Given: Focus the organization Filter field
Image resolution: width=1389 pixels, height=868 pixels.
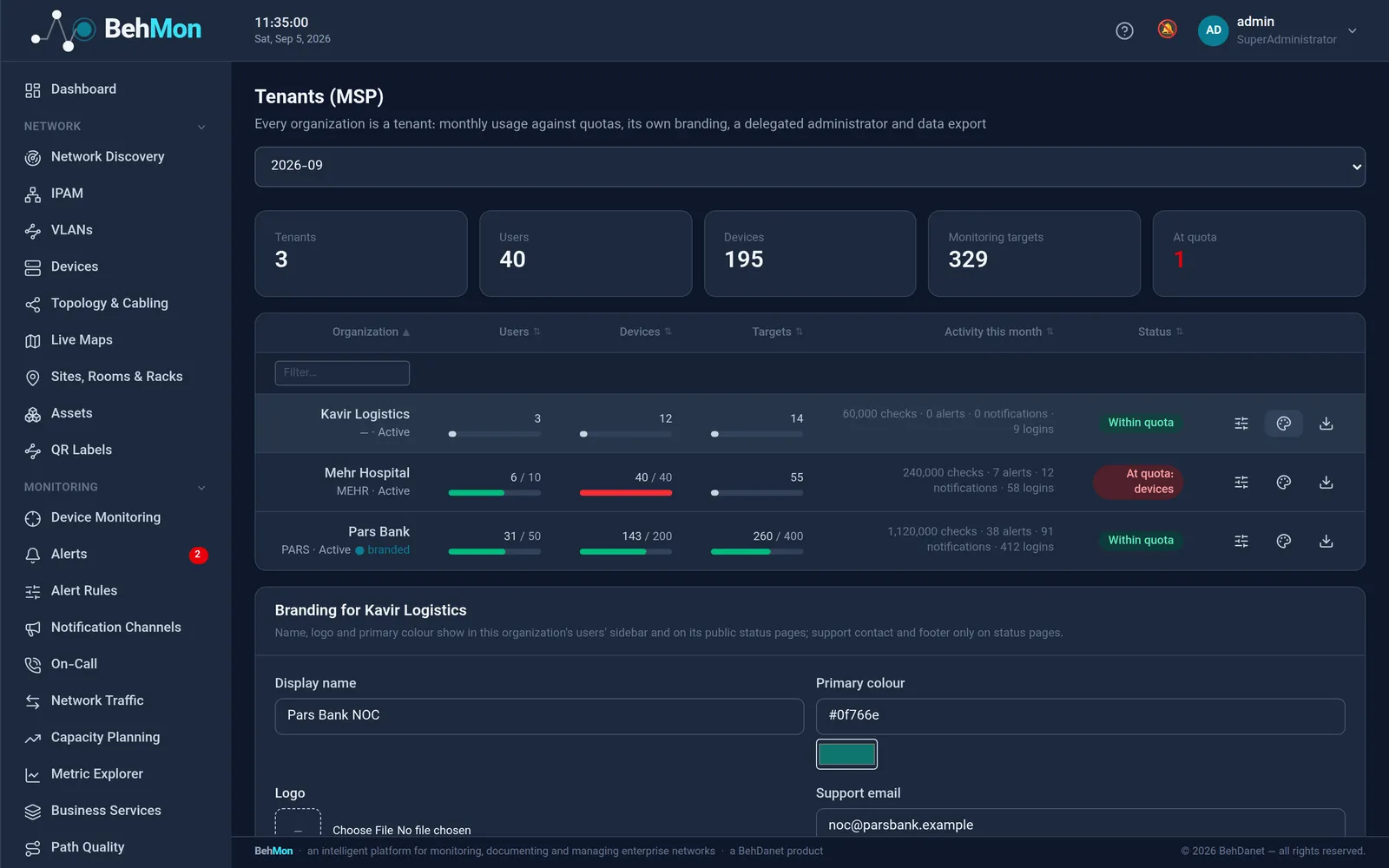Looking at the screenshot, I should click(342, 373).
